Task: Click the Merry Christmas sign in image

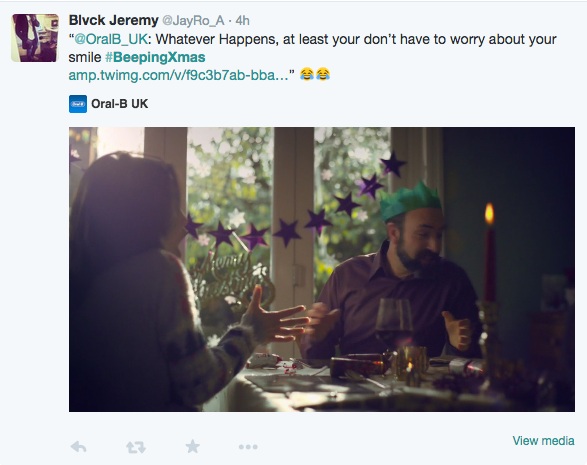Action: (225, 276)
